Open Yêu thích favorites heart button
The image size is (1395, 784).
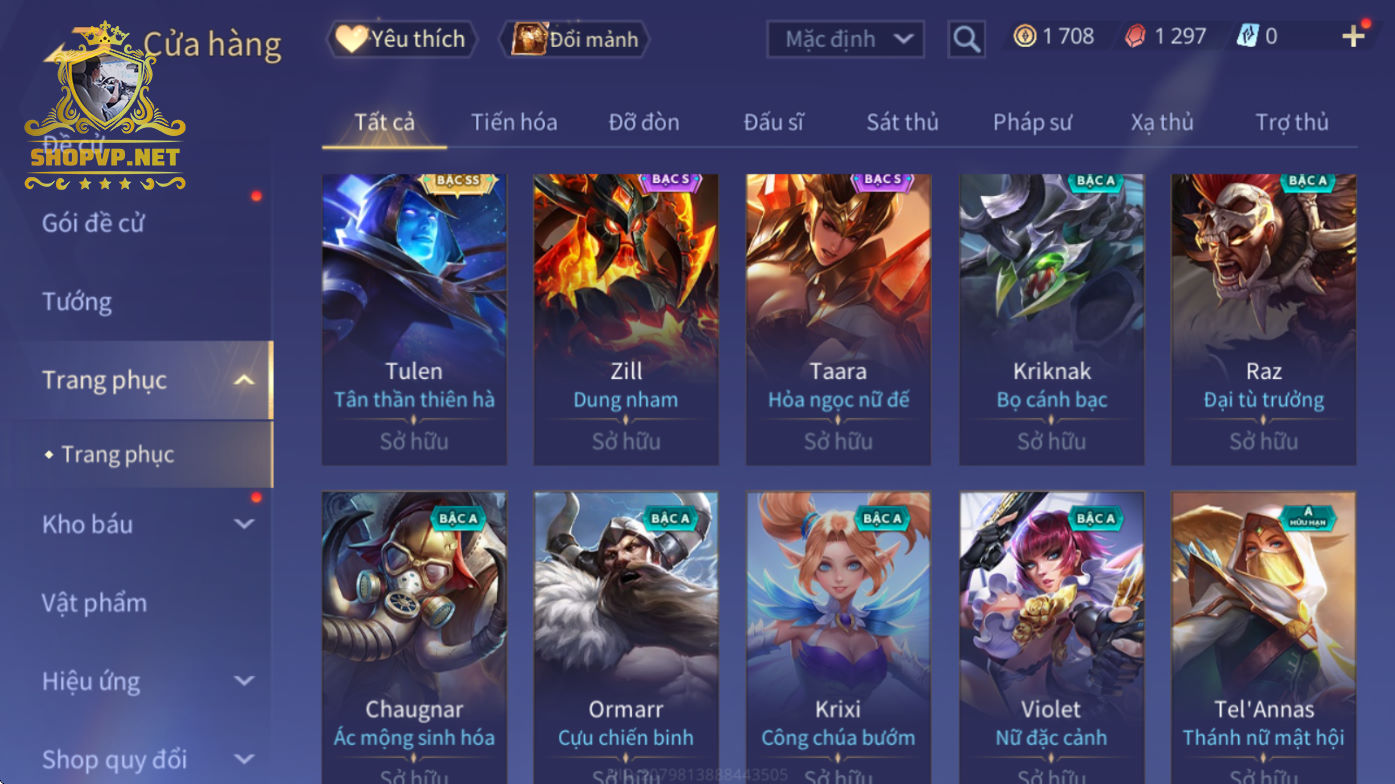(401, 39)
